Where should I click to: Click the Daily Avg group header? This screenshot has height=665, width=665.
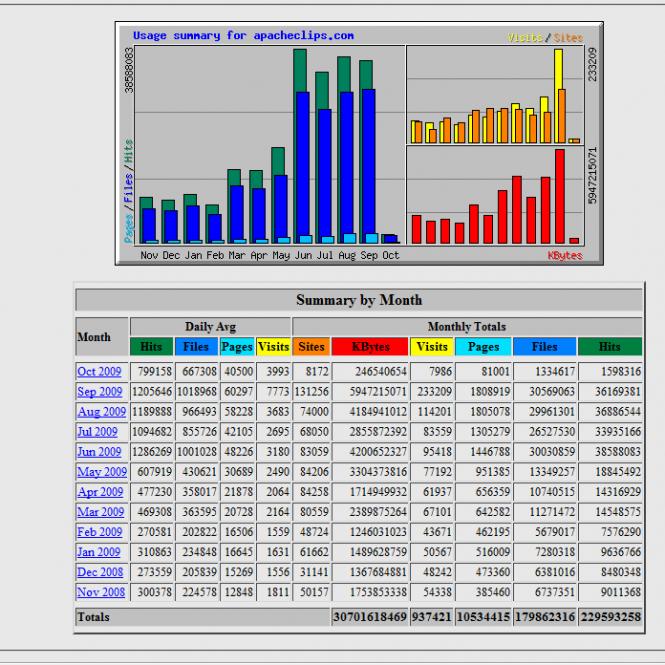point(210,327)
